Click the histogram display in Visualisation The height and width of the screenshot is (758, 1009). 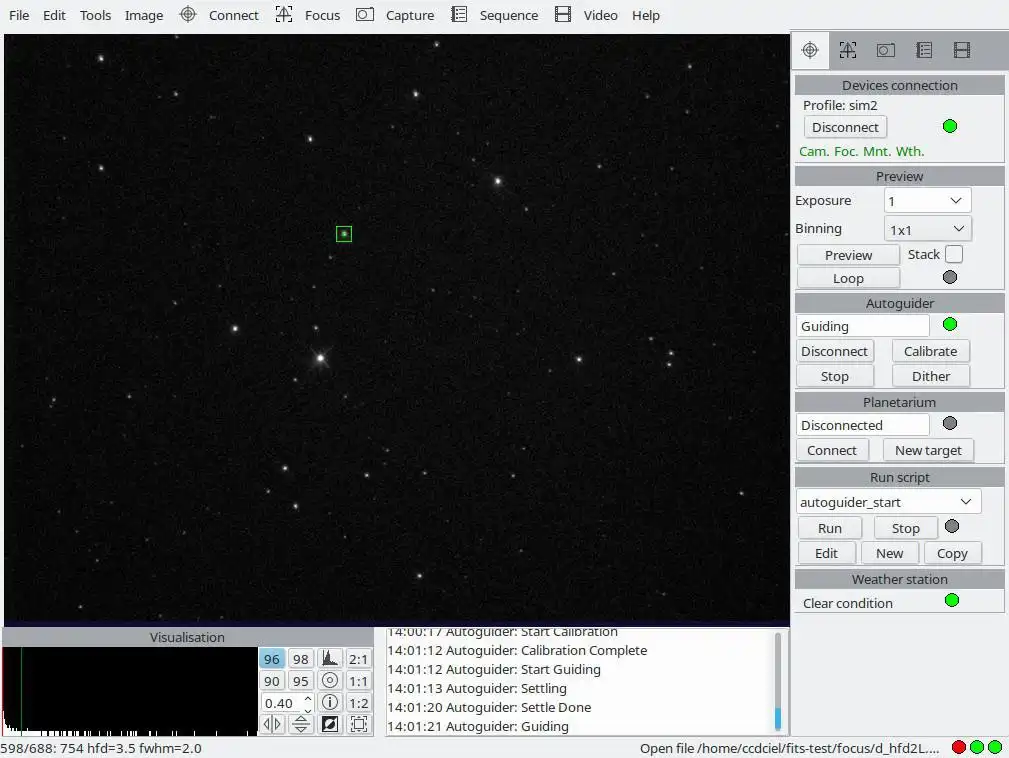(x=130, y=691)
